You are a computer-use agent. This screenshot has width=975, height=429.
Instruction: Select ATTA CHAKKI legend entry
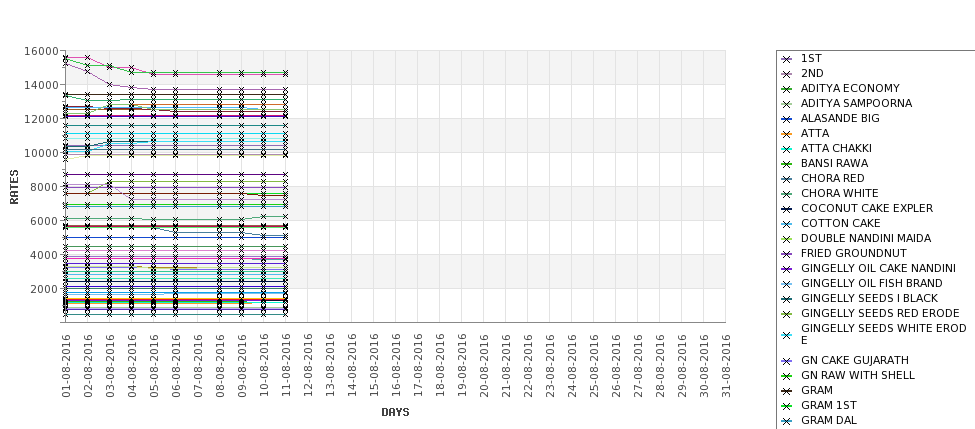[836, 148]
